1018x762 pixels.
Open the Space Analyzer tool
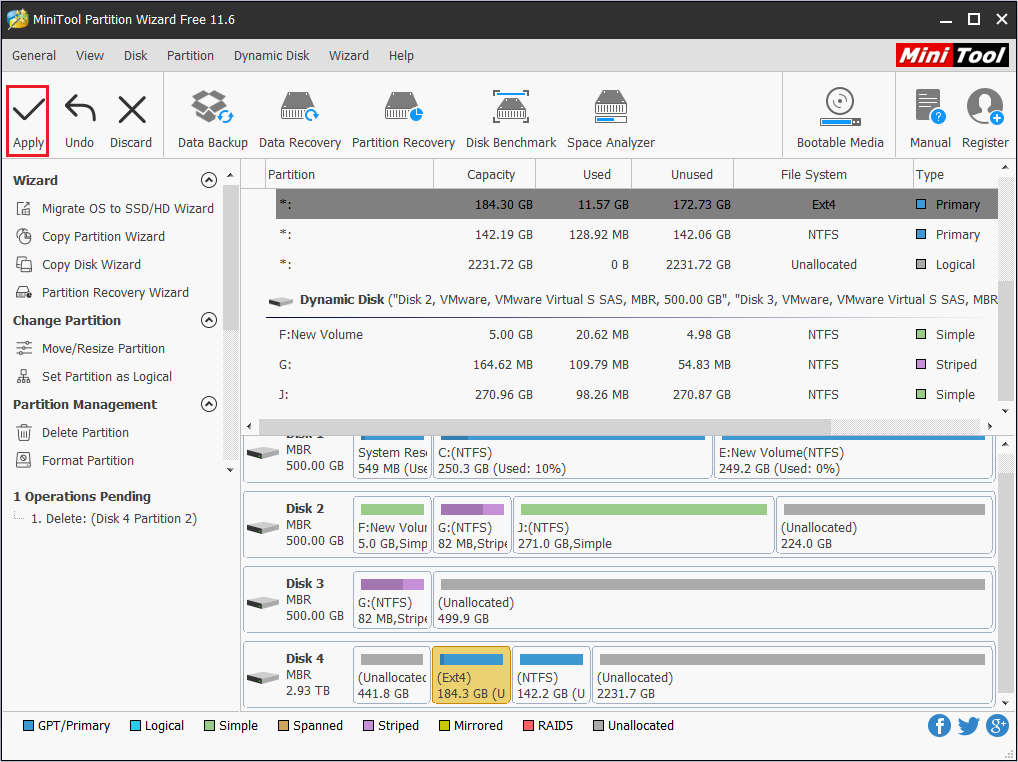(x=611, y=121)
